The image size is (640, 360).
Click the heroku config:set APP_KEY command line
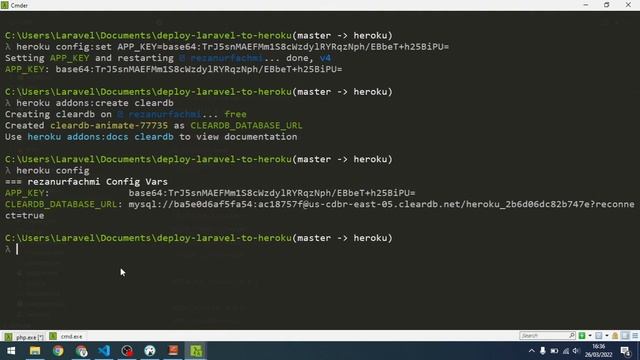[x=232, y=47]
